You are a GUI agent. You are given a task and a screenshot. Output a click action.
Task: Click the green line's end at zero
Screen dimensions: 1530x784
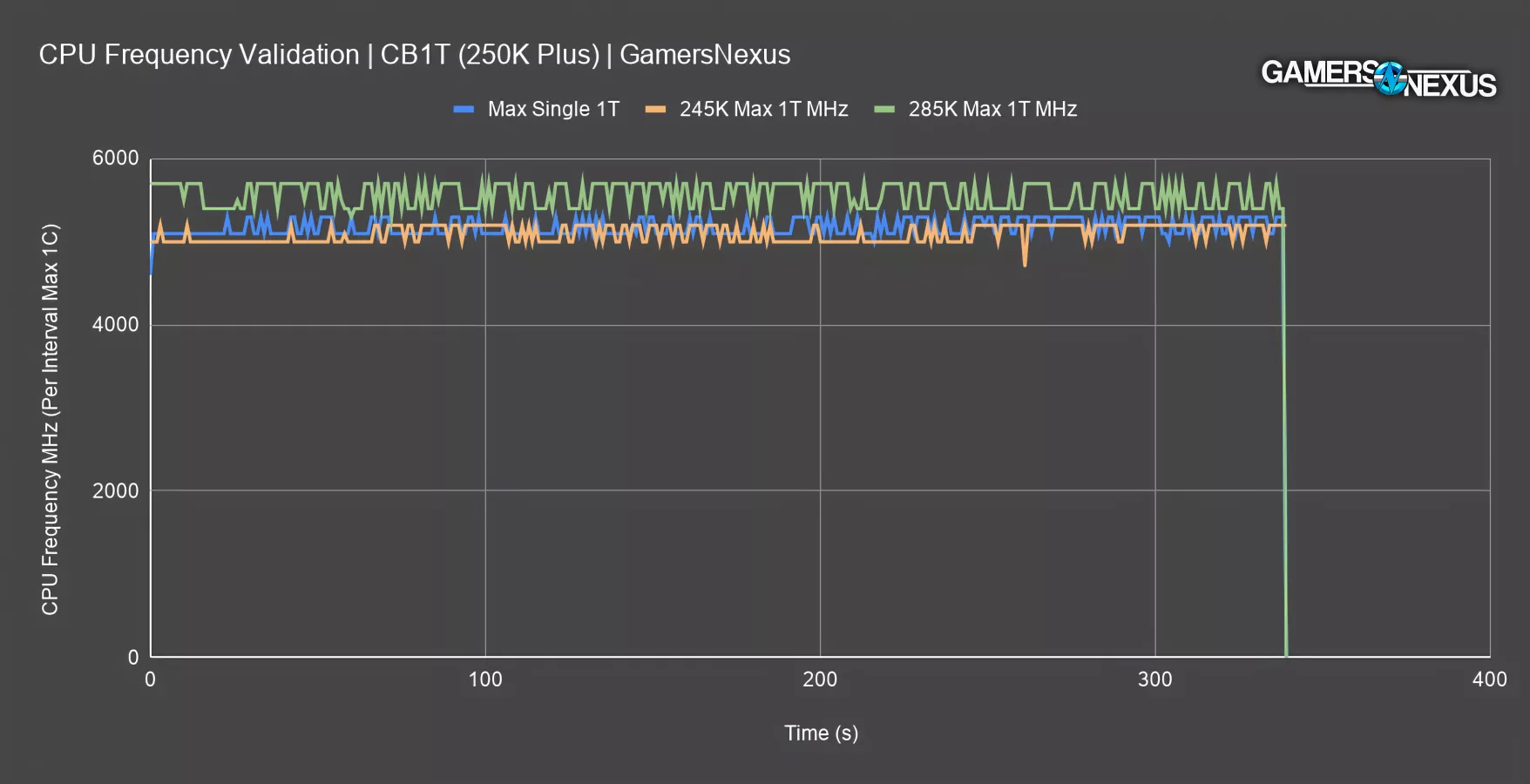click(1287, 655)
